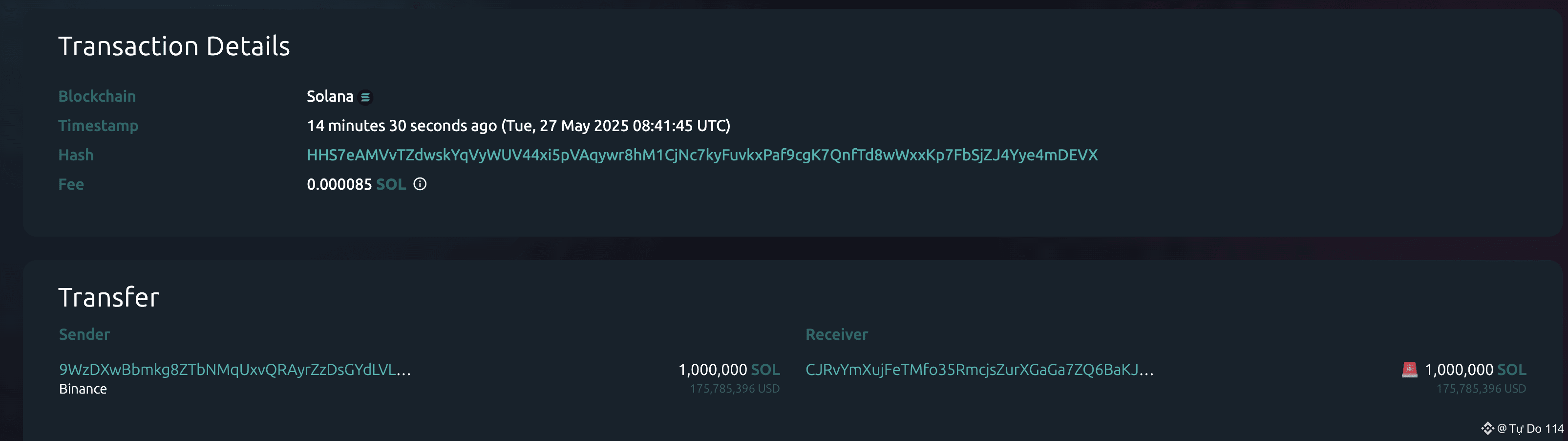Select the Transaction Details heading
The image size is (1568, 441).
coord(174,44)
